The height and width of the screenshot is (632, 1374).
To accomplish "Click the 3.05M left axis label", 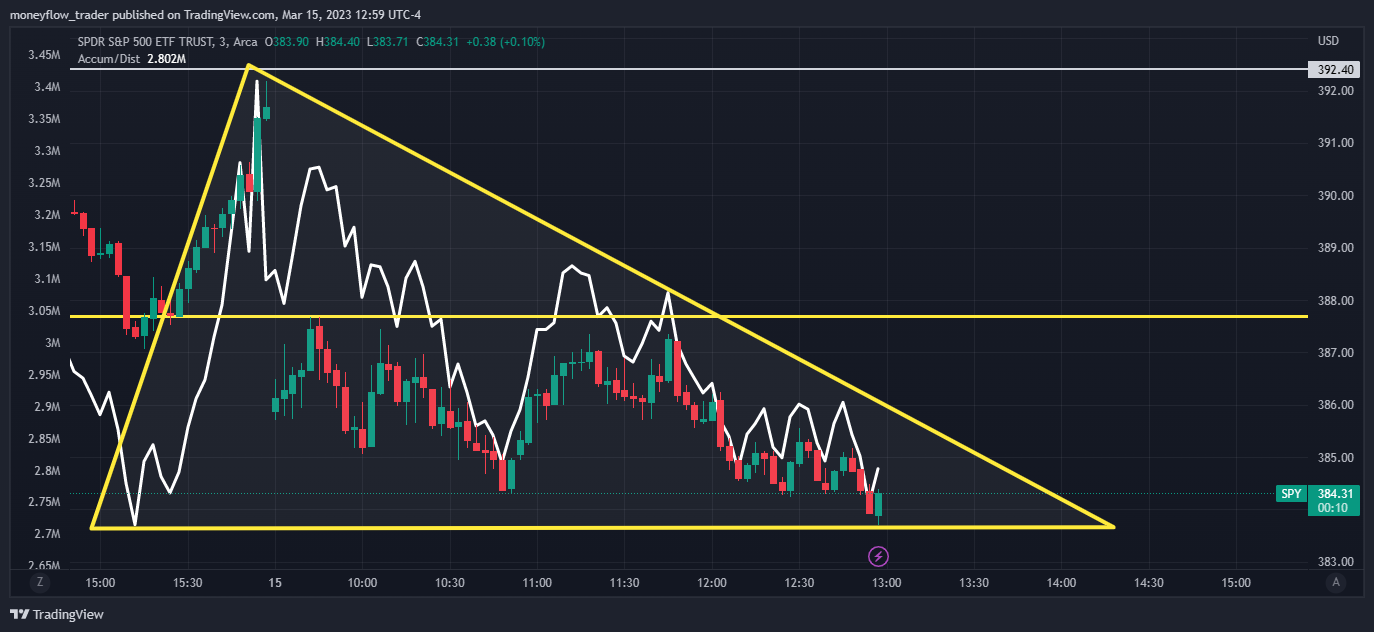I will click(46, 311).
